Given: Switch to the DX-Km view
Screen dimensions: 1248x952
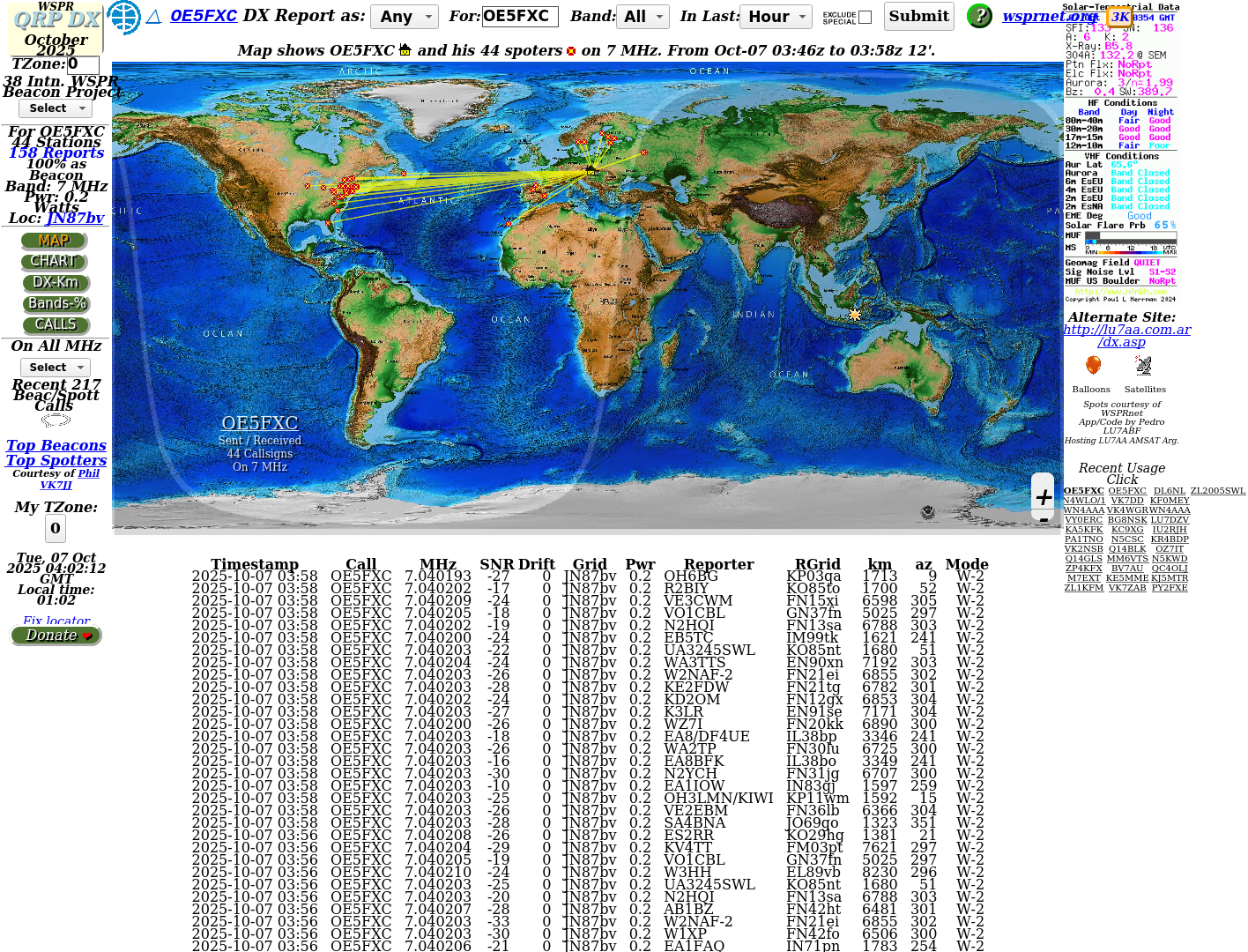Looking at the screenshot, I should (56, 283).
